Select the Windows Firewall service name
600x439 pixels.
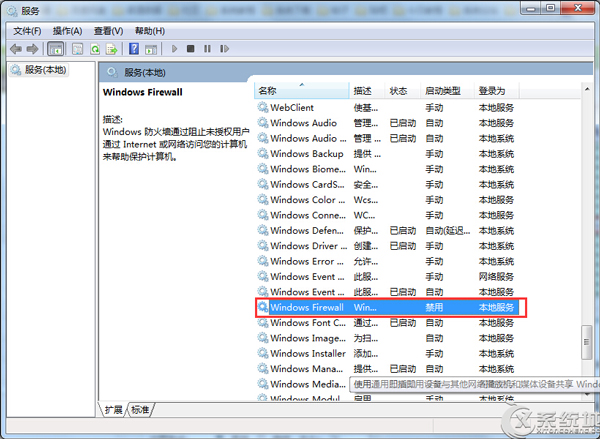pos(307,307)
